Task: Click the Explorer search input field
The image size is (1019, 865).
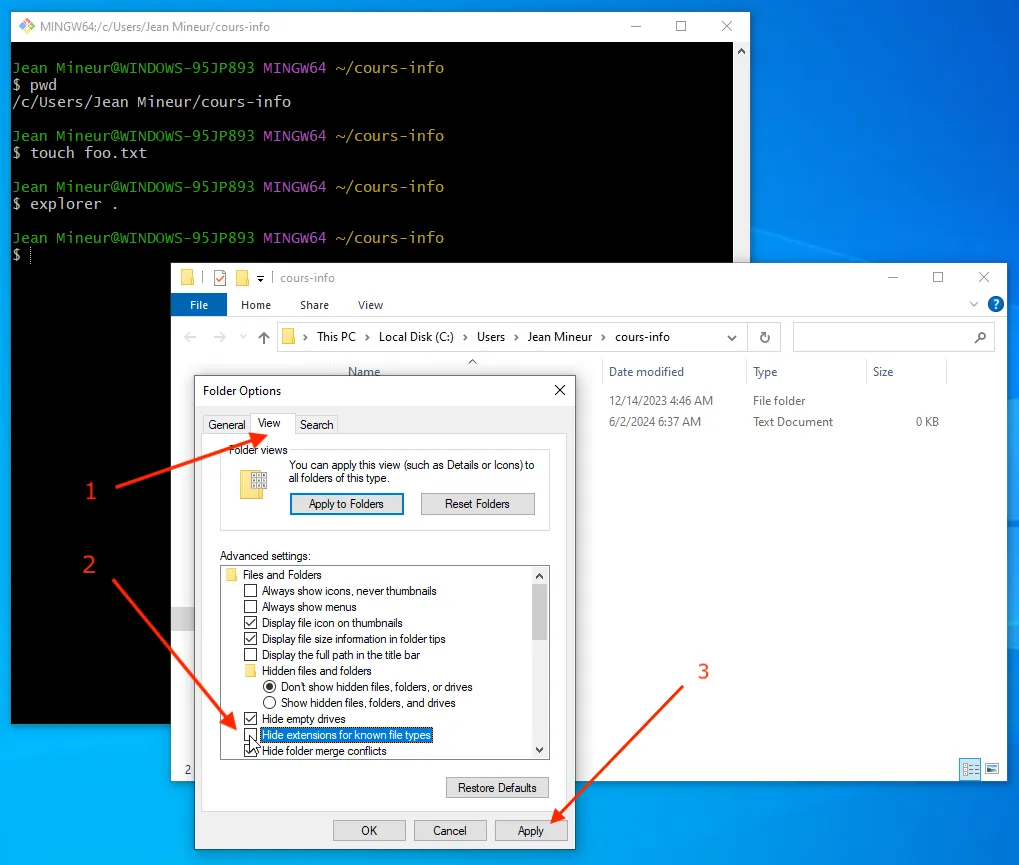Action: click(x=880, y=338)
